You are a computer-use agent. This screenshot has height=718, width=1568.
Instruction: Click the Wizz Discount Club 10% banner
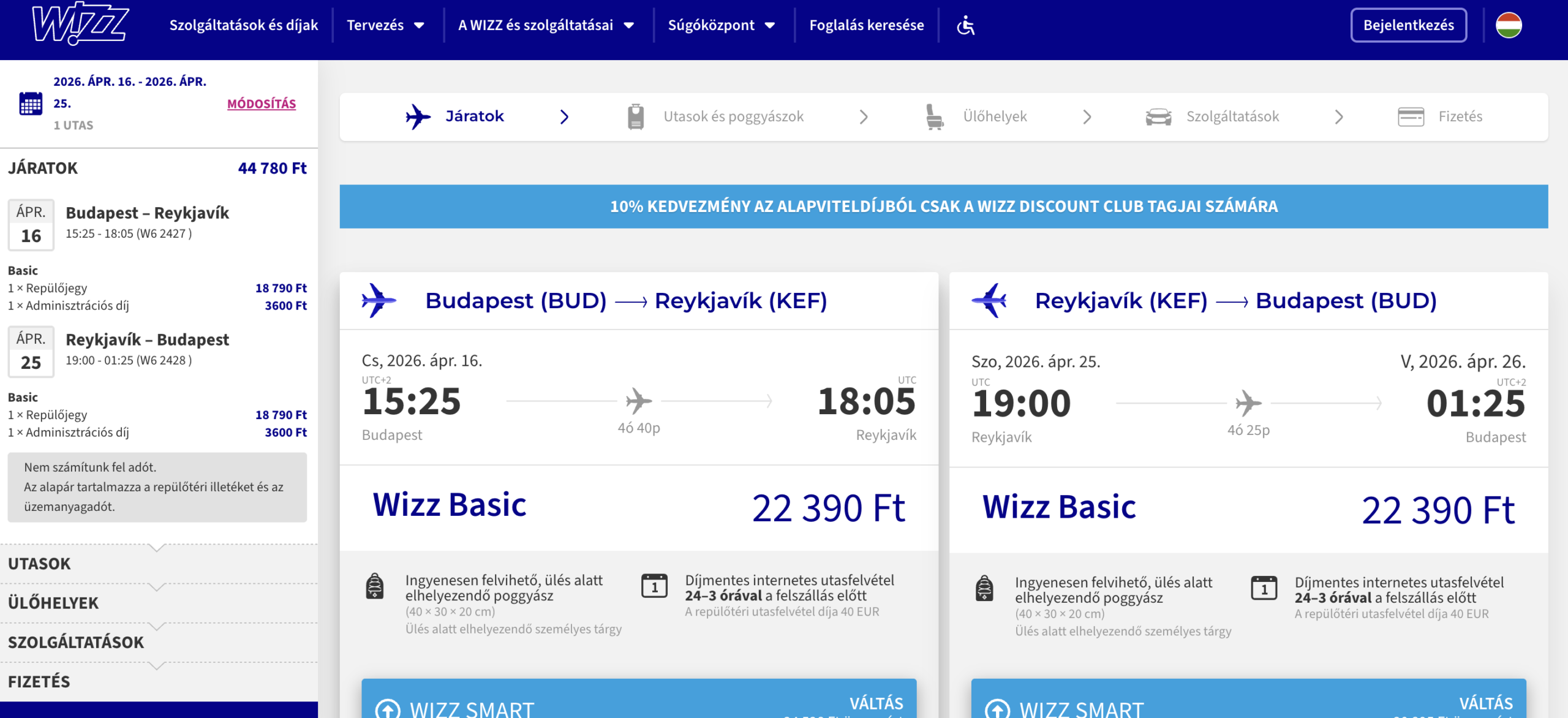coord(943,206)
